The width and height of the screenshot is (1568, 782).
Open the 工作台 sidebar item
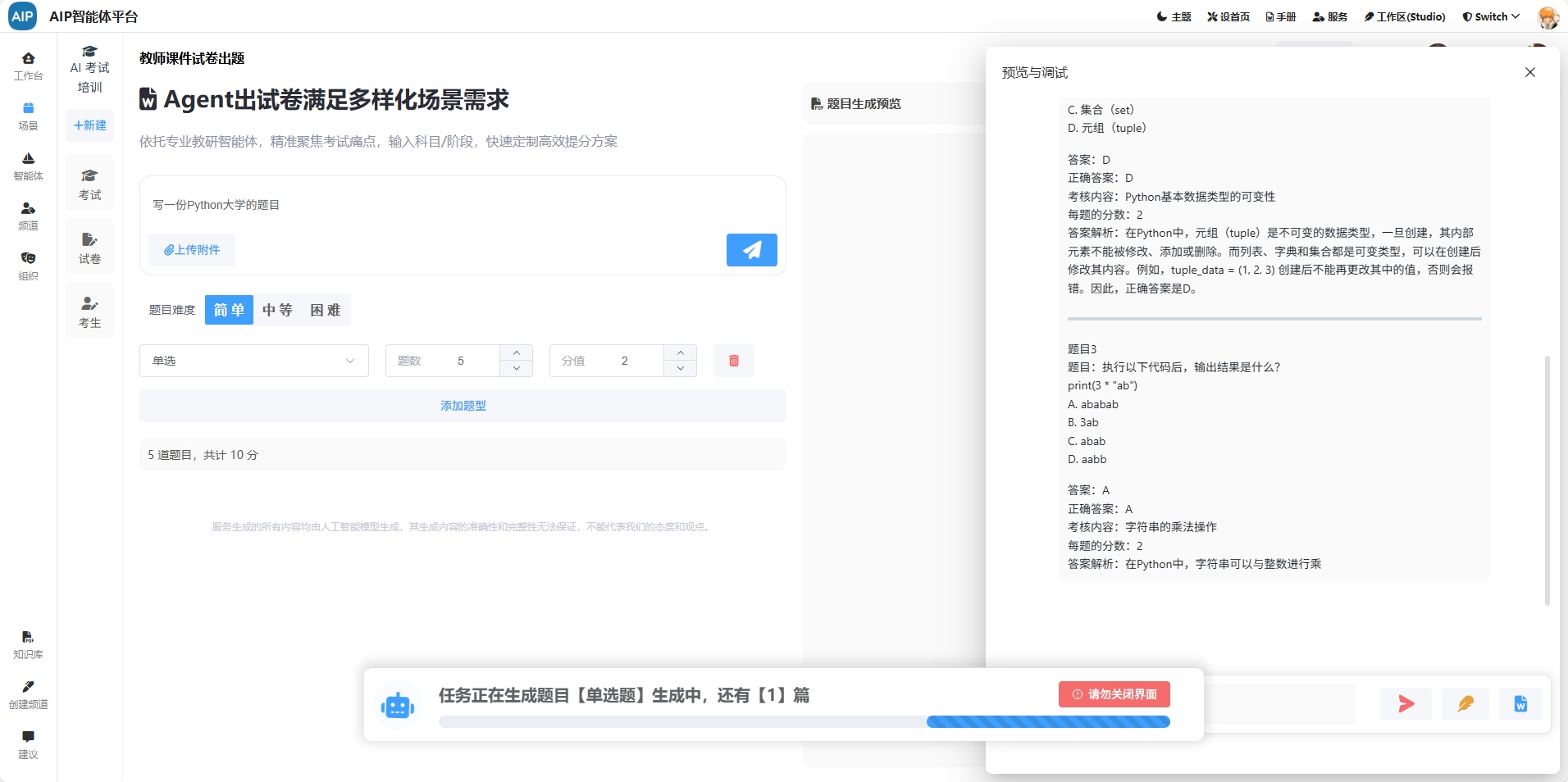click(29, 66)
